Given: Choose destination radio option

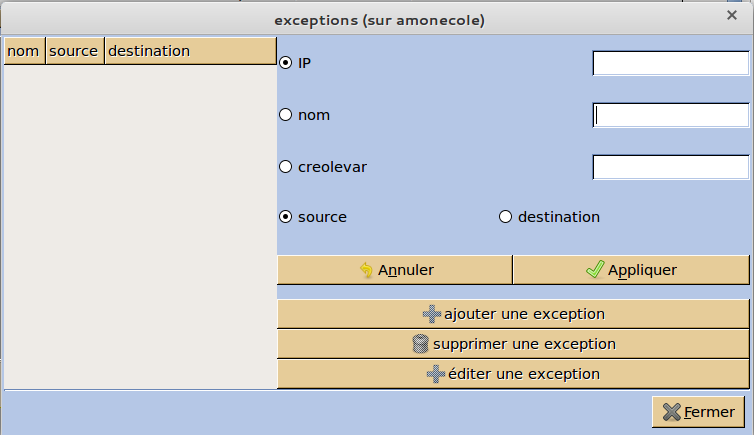Looking at the screenshot, I should 505,217.
